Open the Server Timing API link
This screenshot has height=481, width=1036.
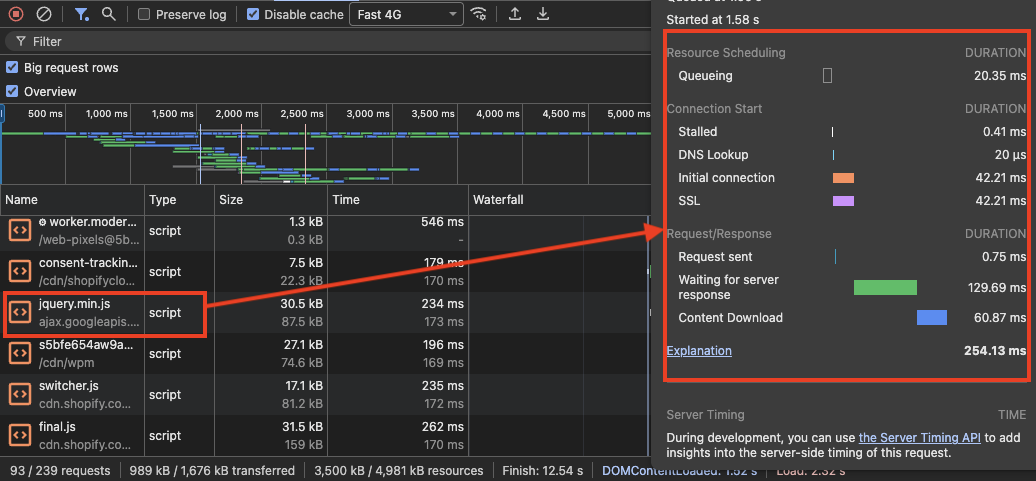[919, 437]
